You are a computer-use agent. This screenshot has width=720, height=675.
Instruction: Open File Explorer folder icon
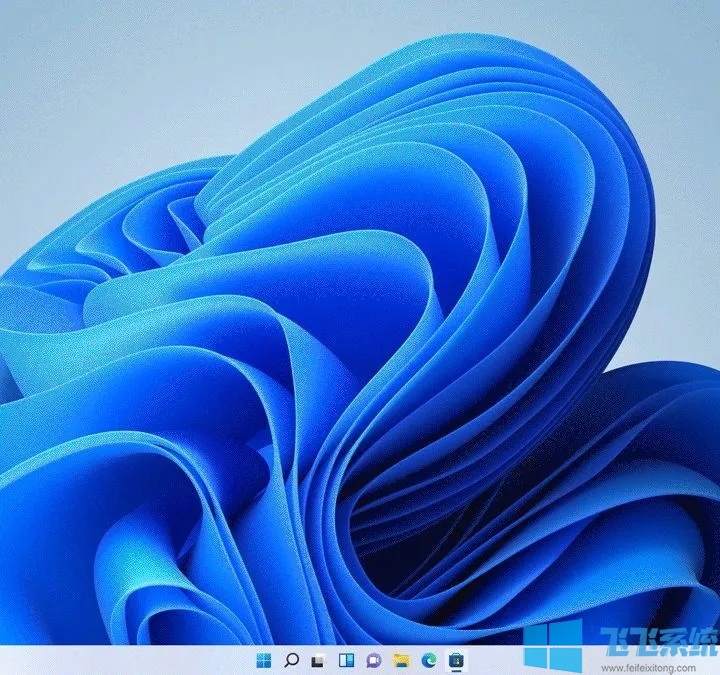tap(401, 660)
